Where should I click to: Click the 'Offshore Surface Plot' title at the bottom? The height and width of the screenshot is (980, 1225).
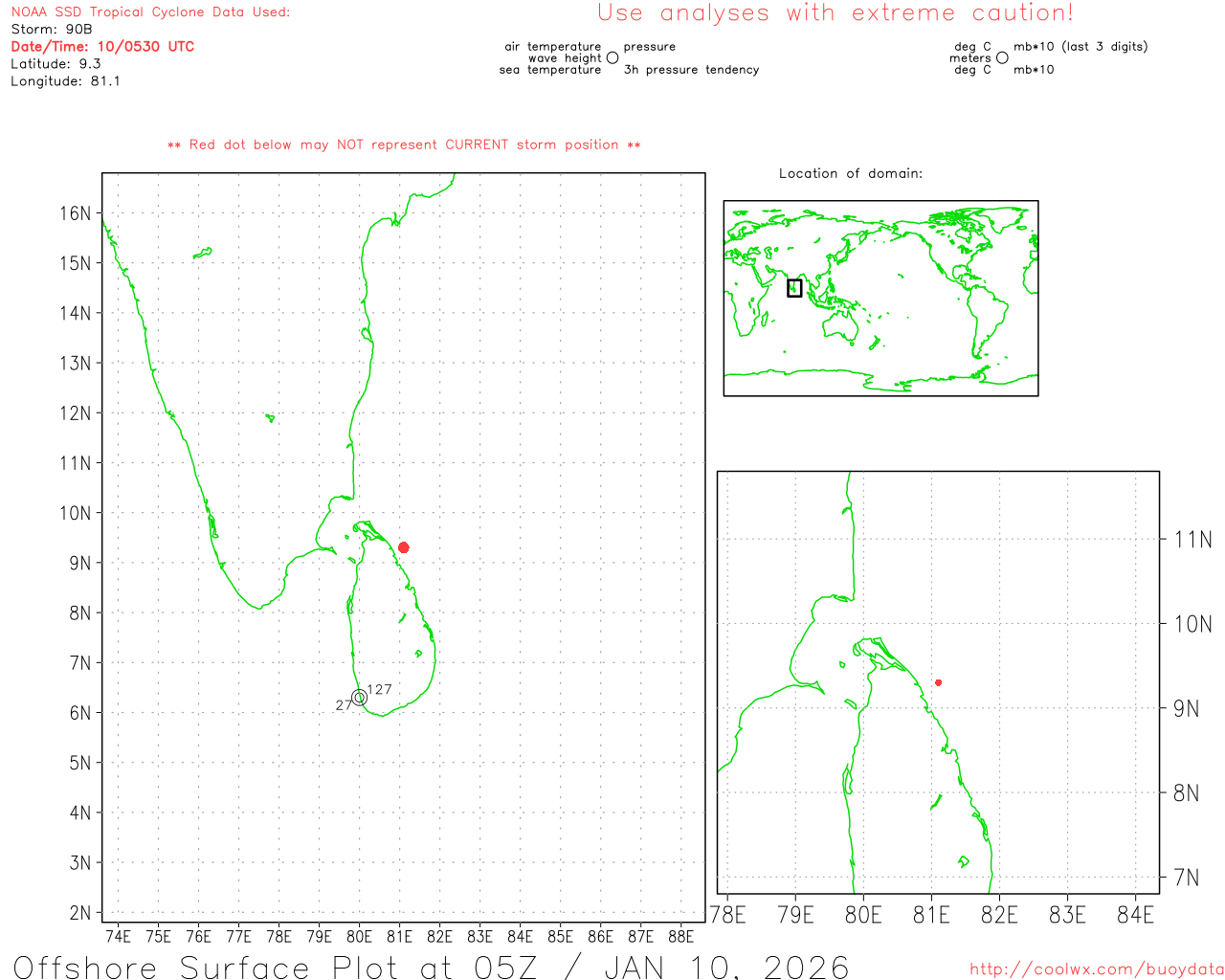click(431, 967)
